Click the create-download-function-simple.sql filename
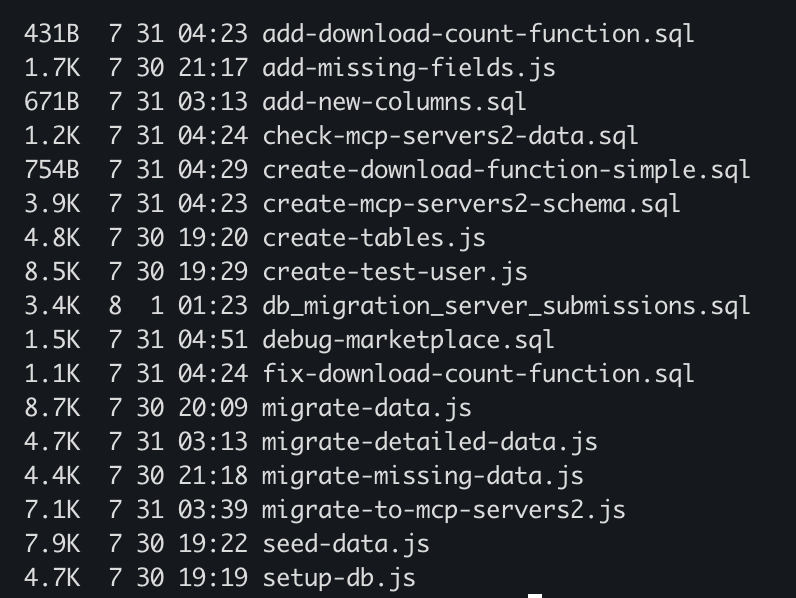 coord(506,169)
